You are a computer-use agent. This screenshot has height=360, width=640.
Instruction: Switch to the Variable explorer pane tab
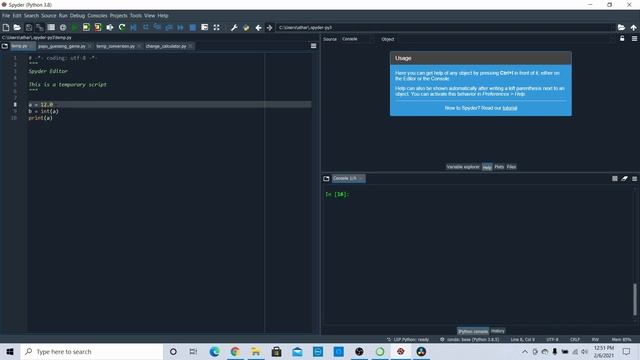(463, 167)
